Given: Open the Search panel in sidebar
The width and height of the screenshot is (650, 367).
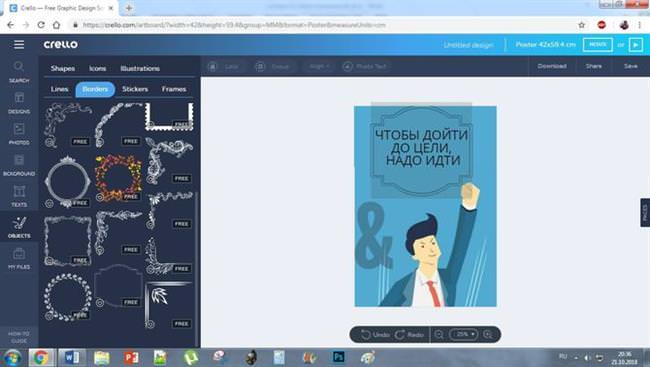Looking at the screenshot, I should [19, 72].
